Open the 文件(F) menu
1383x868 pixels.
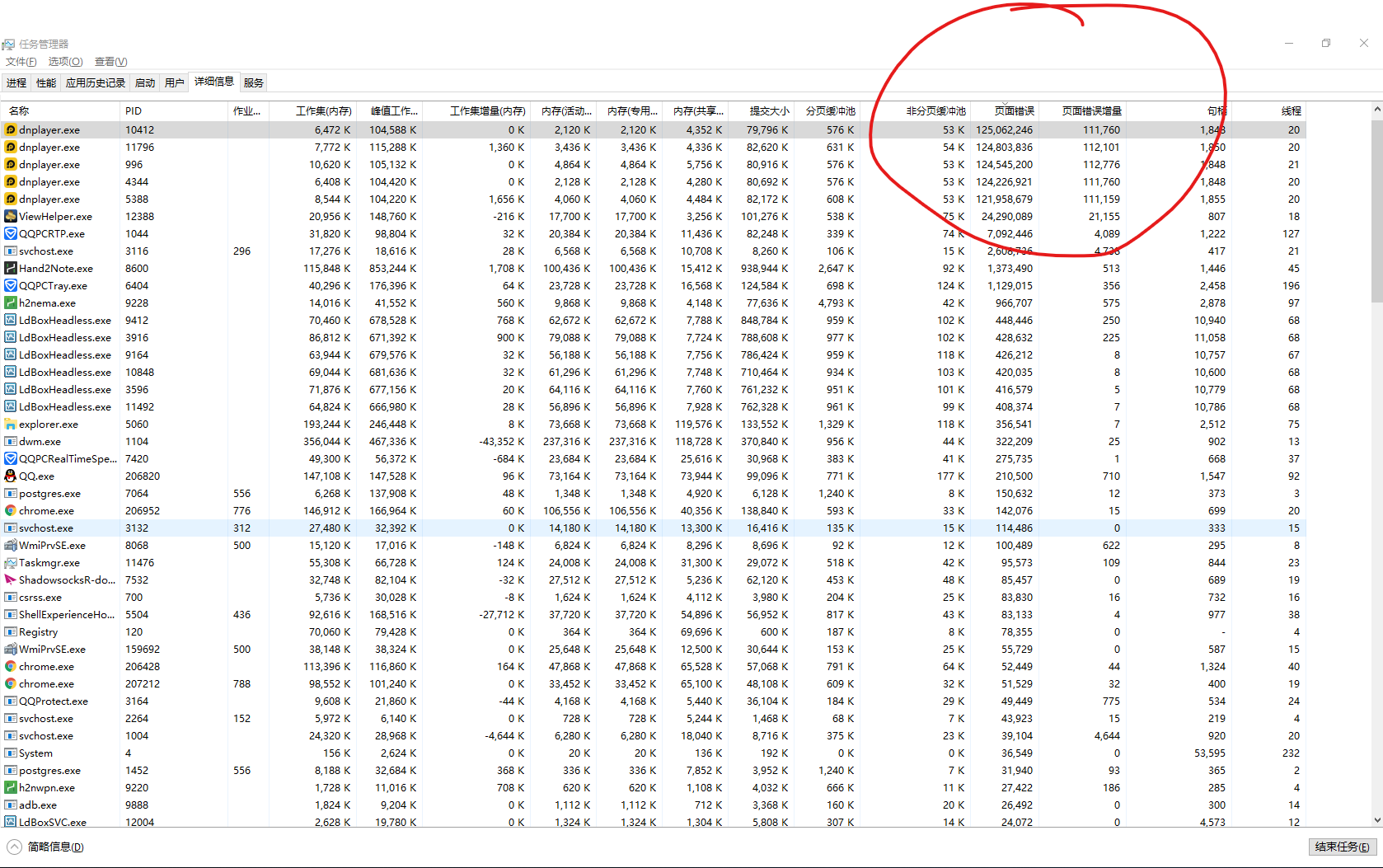click(x=21, y=62)
